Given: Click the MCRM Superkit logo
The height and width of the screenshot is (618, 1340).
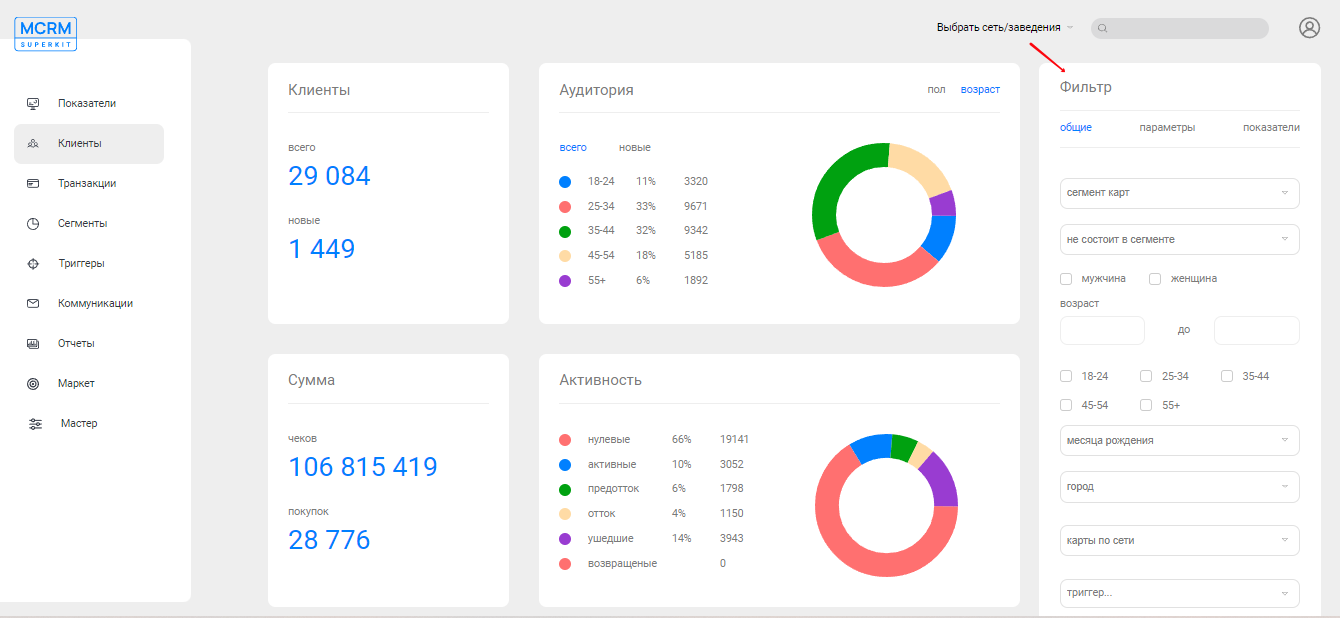Looking at the screenshot, I should click(x=46, y=33).
